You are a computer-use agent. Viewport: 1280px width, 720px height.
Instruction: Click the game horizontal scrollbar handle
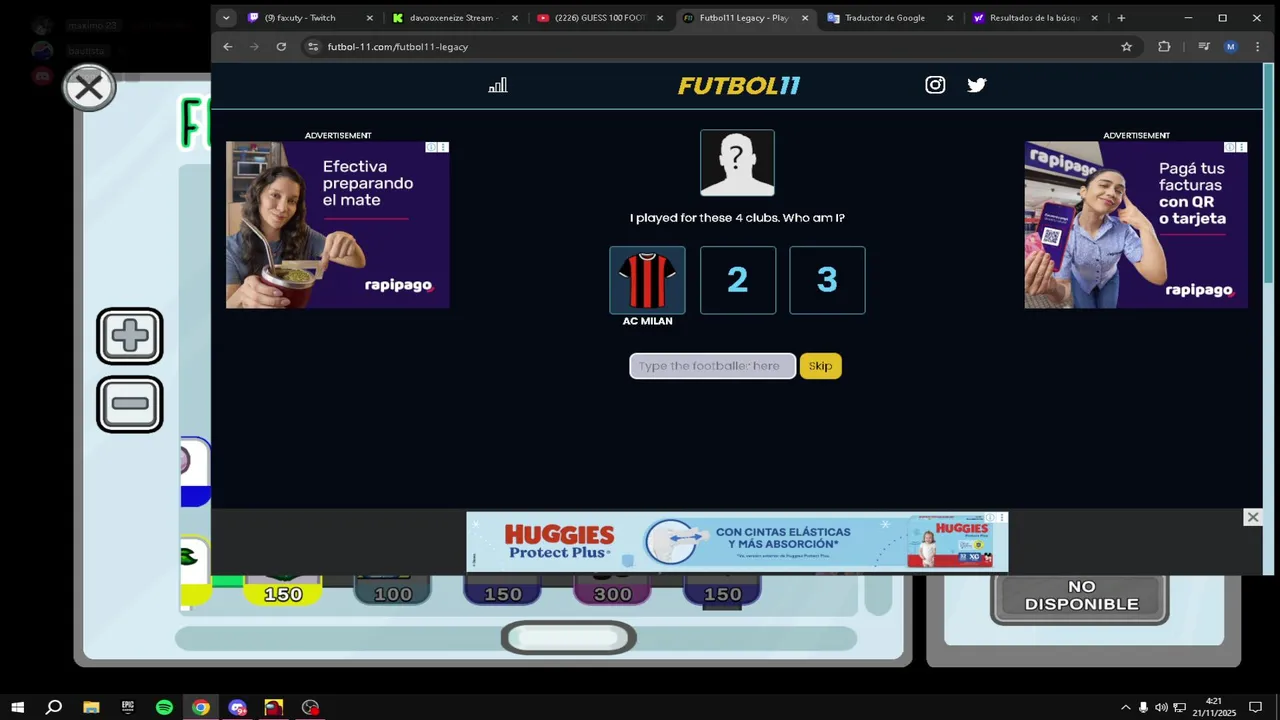(568, 638)
